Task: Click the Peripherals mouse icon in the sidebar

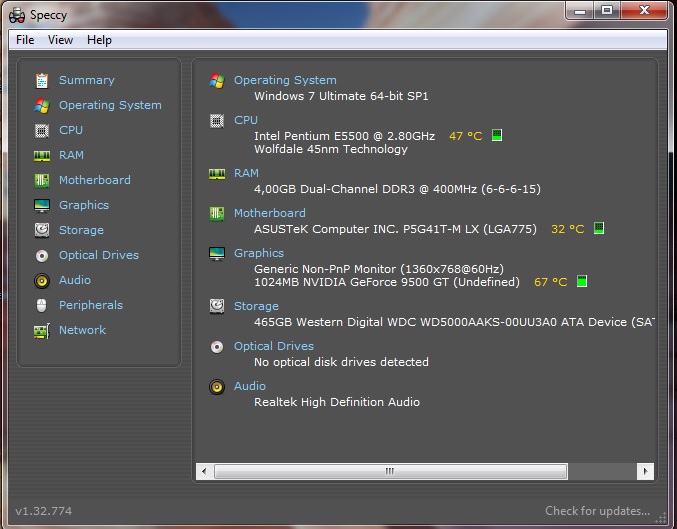Action: pos(41,305)
